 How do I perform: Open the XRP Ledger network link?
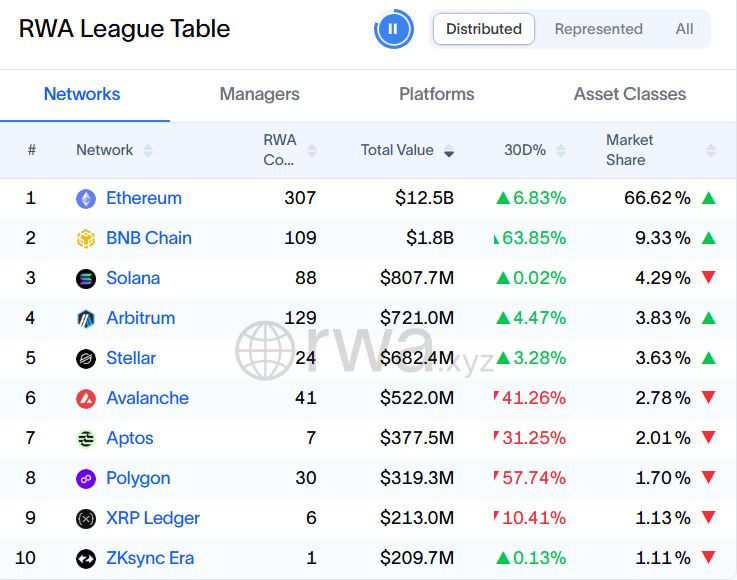click(x=153, y=518)
